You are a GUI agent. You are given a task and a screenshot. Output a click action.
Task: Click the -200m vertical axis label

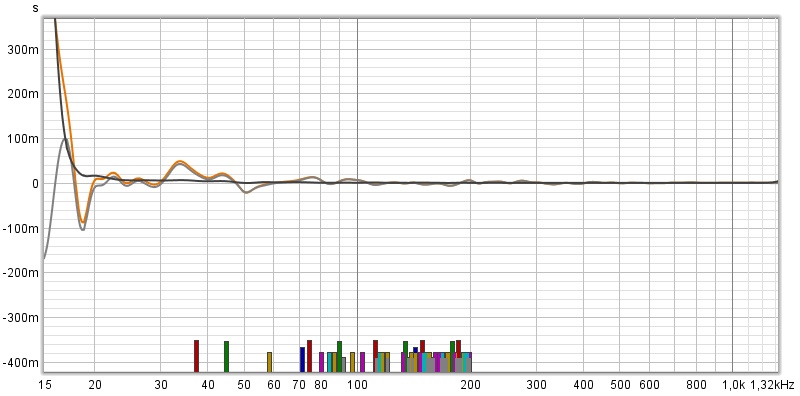pos(21,273)
